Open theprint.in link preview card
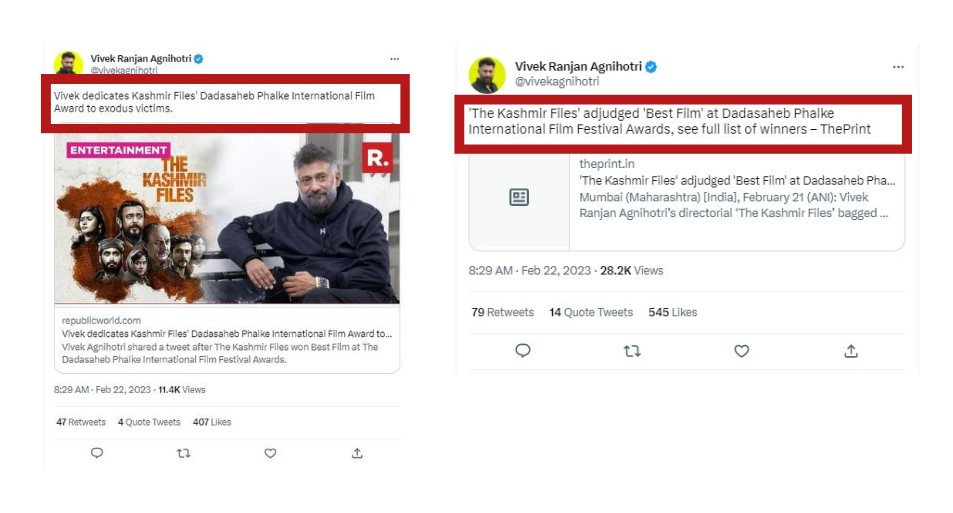This screenshot has width=953, height=513. point(686,200)
